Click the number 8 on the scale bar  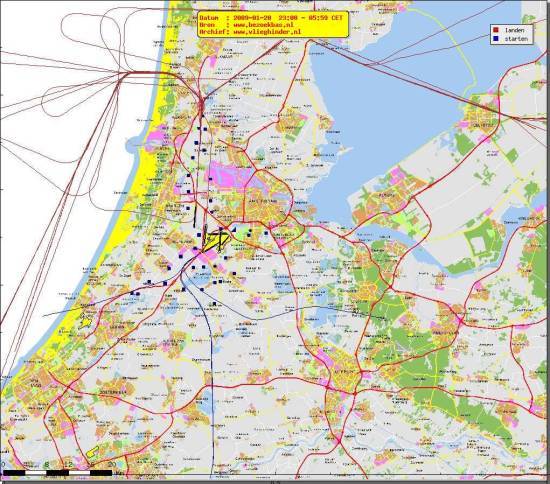(47, 465)
